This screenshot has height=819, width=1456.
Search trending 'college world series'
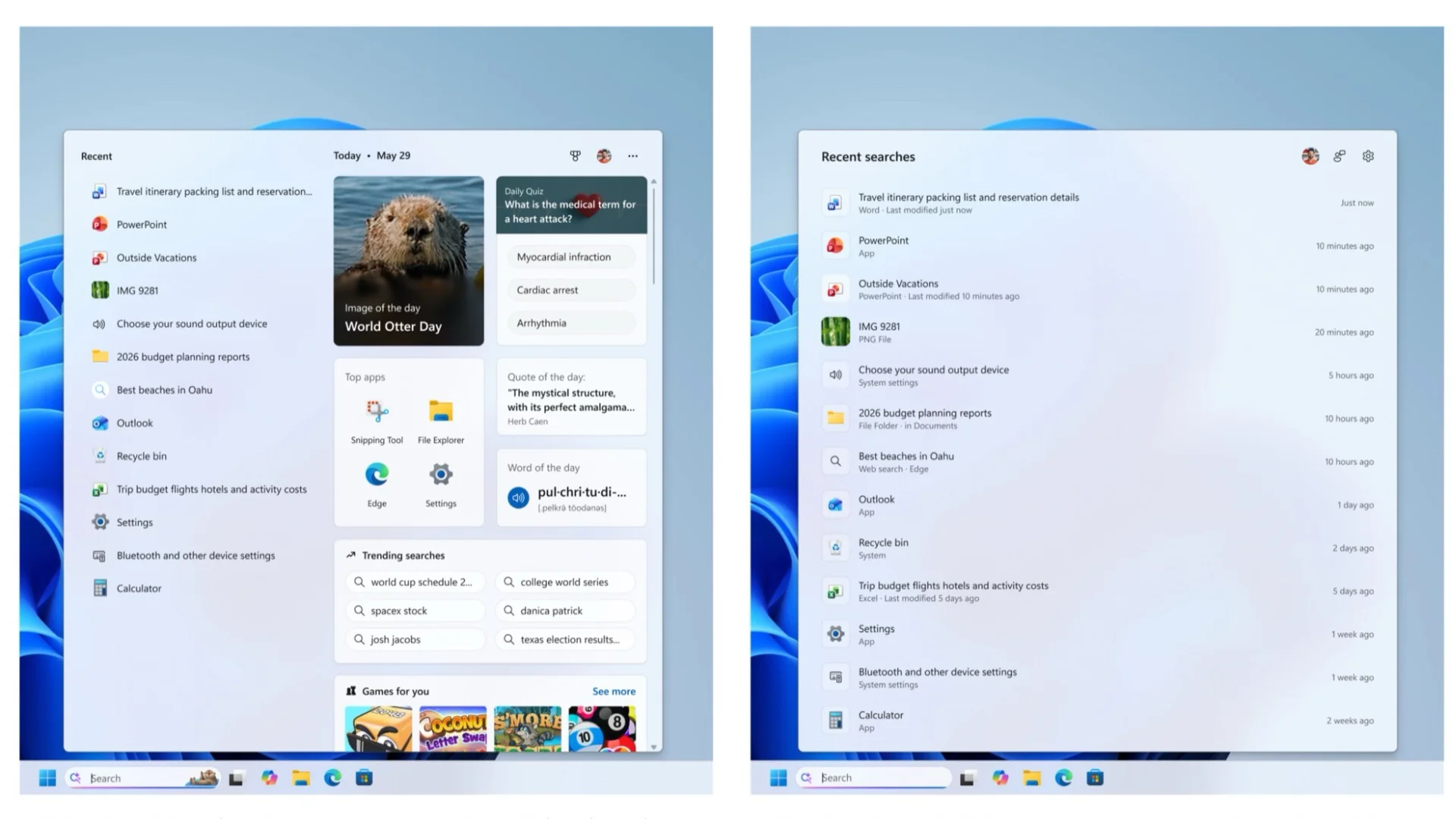click(565, 582)
